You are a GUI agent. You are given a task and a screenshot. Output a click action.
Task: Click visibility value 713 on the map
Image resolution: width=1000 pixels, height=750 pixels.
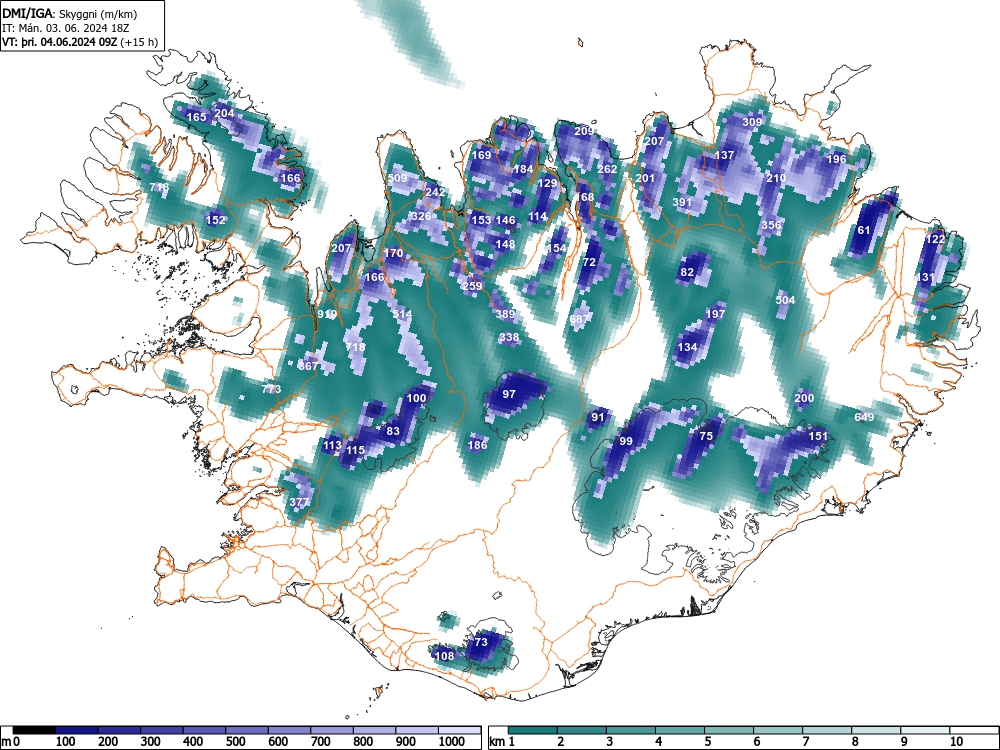click(x=159, y=187)
